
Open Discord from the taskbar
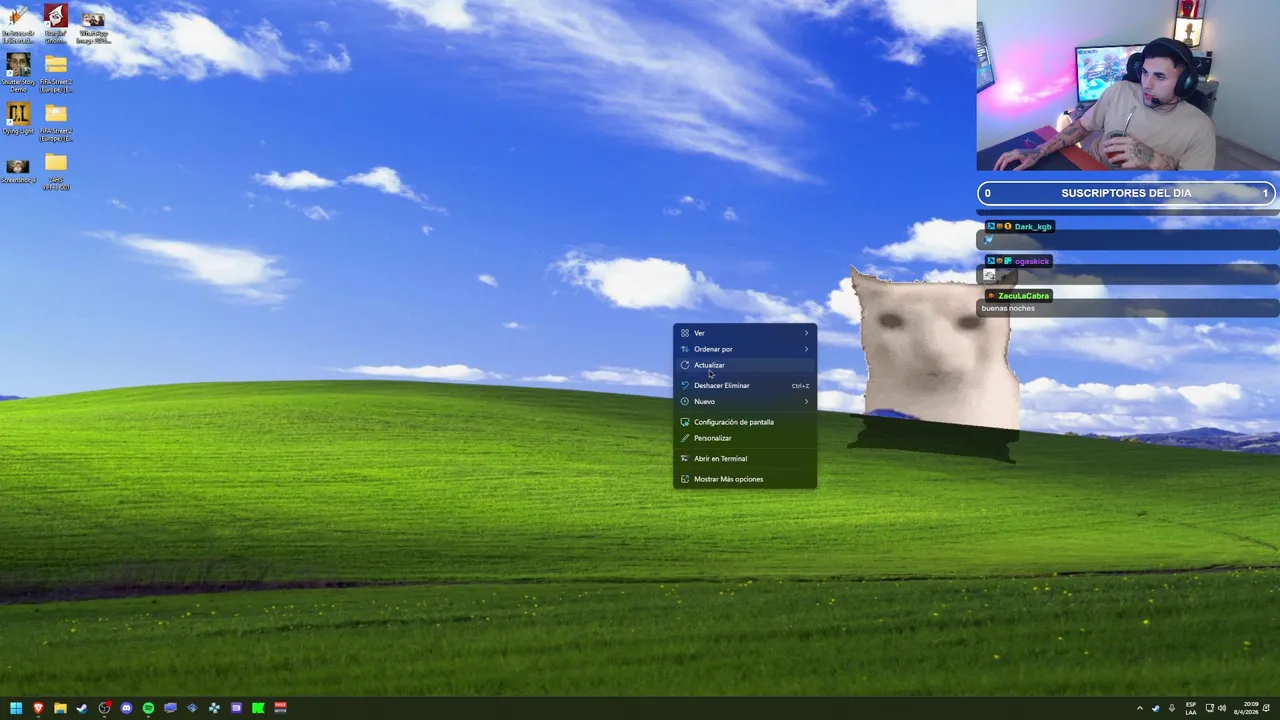pos(126,708)
